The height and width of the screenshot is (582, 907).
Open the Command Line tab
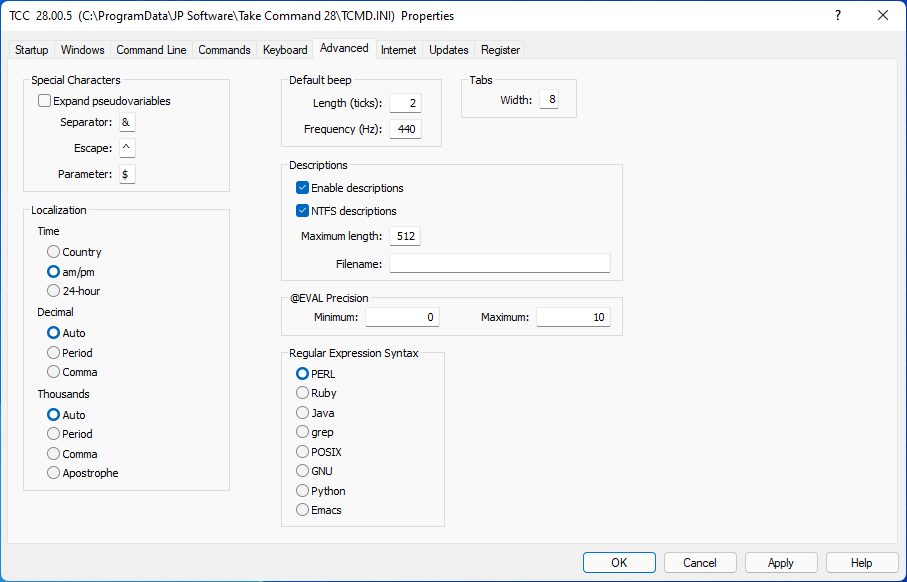[151, 50]
